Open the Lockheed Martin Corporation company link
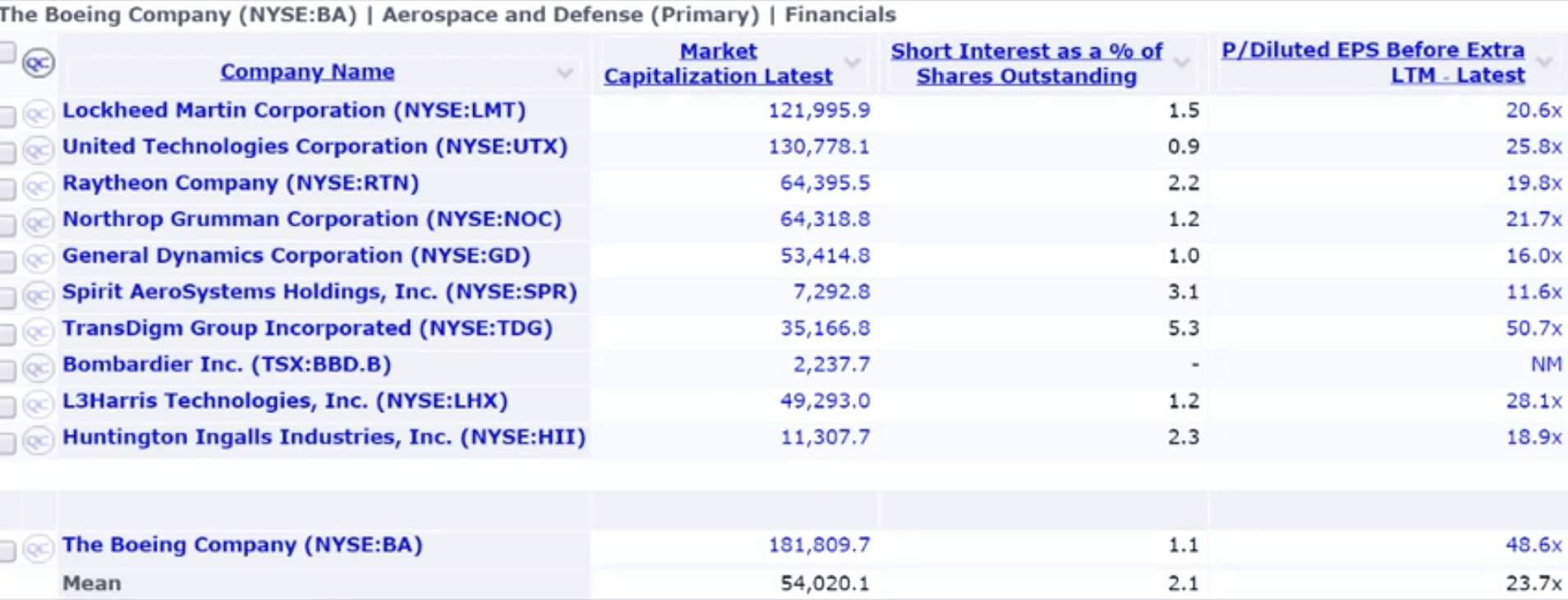The width and height of the screenshot is (1568, 600). (x=294, y=110)
